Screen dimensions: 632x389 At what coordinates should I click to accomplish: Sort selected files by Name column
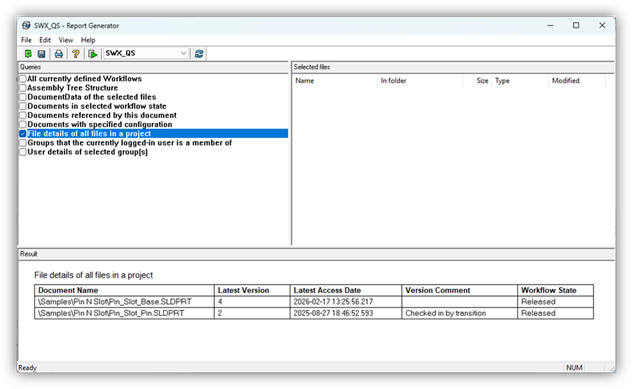click(x=335, y=81)
